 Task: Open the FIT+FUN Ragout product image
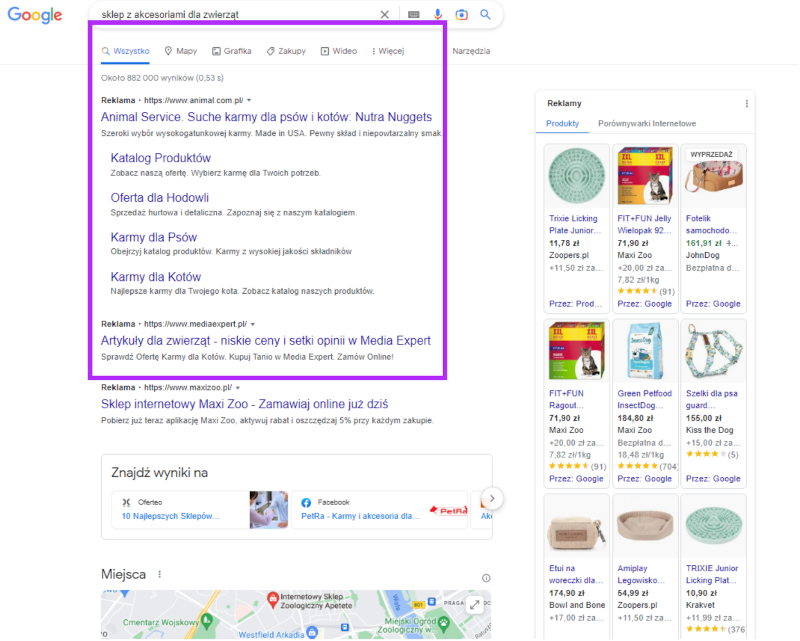(577, 351)
